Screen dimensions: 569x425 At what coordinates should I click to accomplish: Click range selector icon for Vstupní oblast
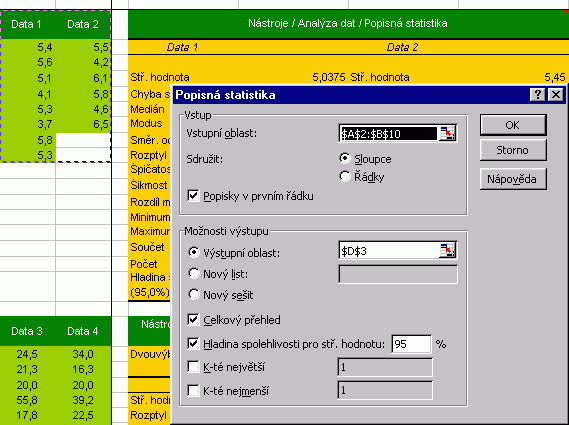pos(447,134)
